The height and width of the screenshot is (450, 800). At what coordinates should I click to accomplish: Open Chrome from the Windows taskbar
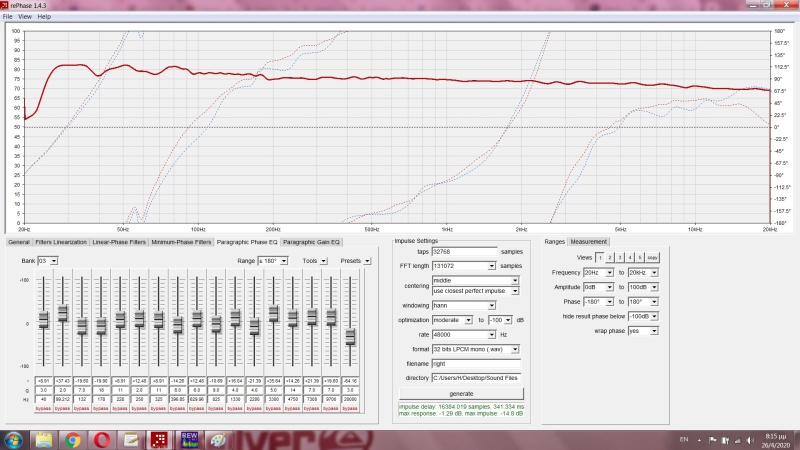pos(73,439)
